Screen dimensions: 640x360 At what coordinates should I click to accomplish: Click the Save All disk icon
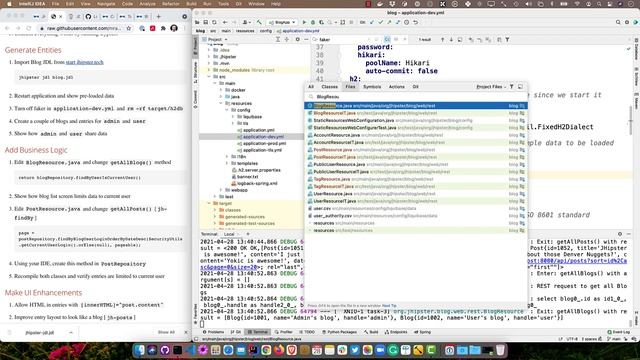(x=206, y=22)
